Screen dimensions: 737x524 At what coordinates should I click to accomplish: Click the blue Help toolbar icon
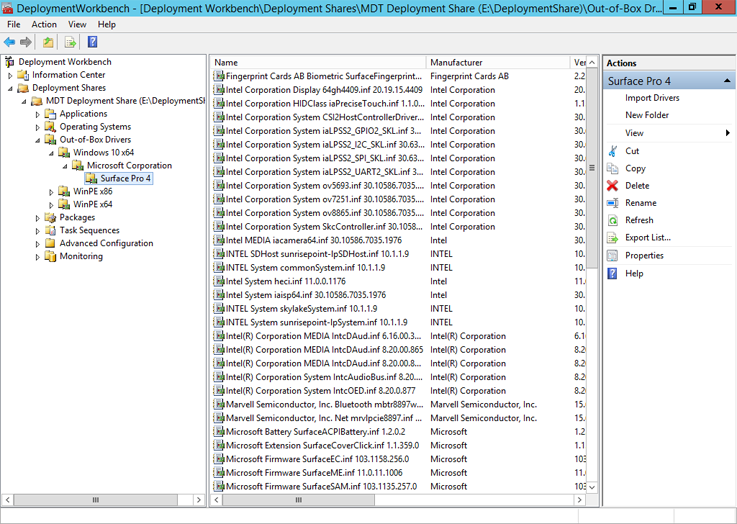(92, 42)
